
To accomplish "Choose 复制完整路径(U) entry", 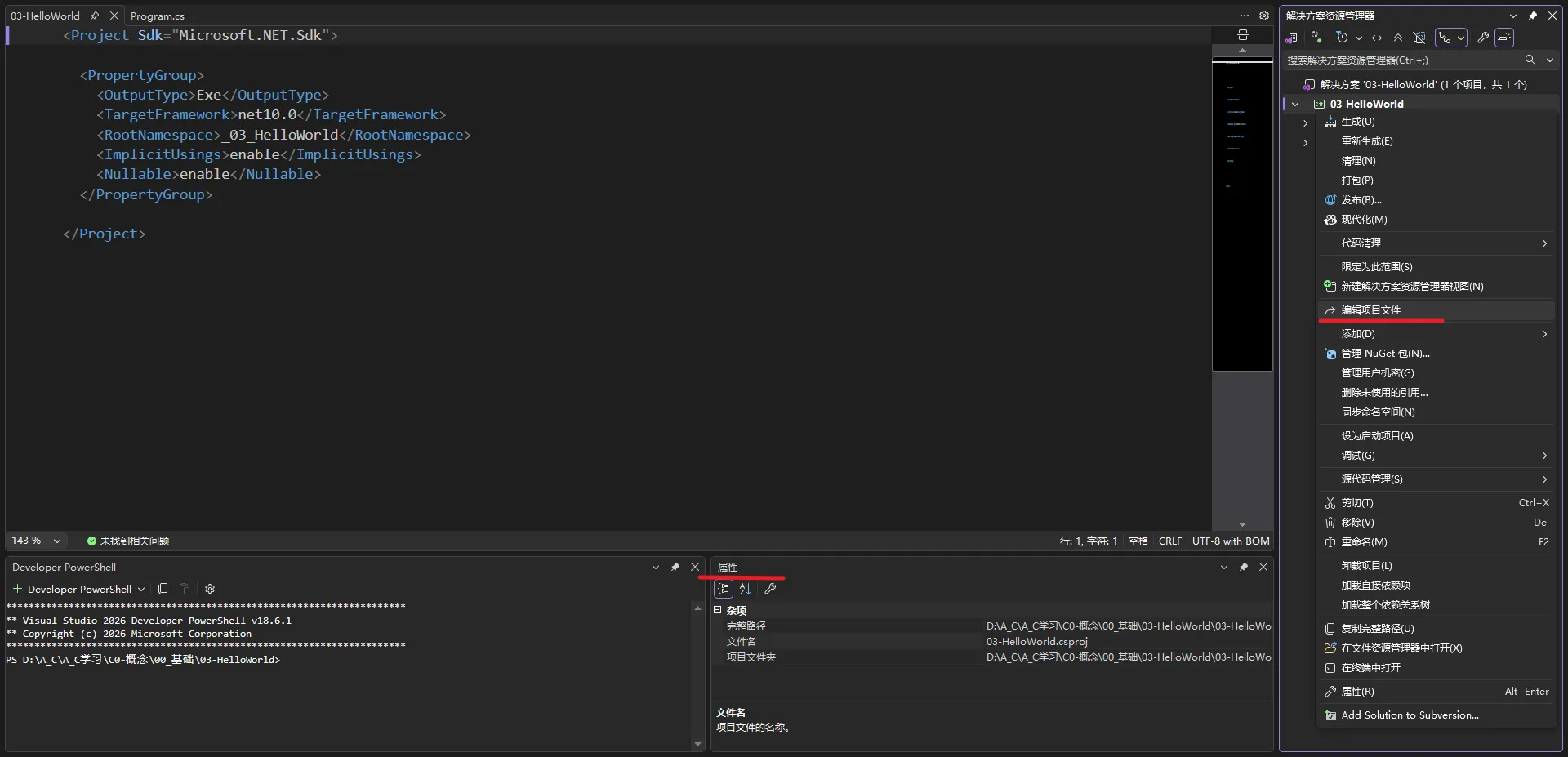I will 1436,629.
